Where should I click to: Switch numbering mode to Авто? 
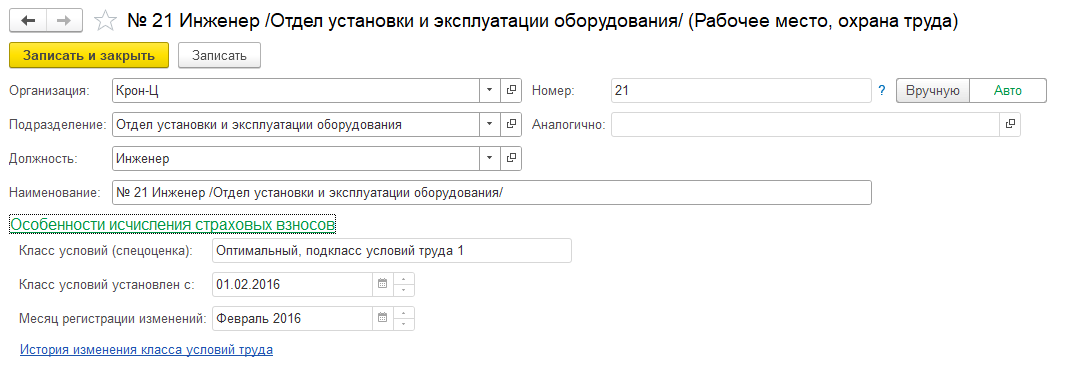point(1007,91)
